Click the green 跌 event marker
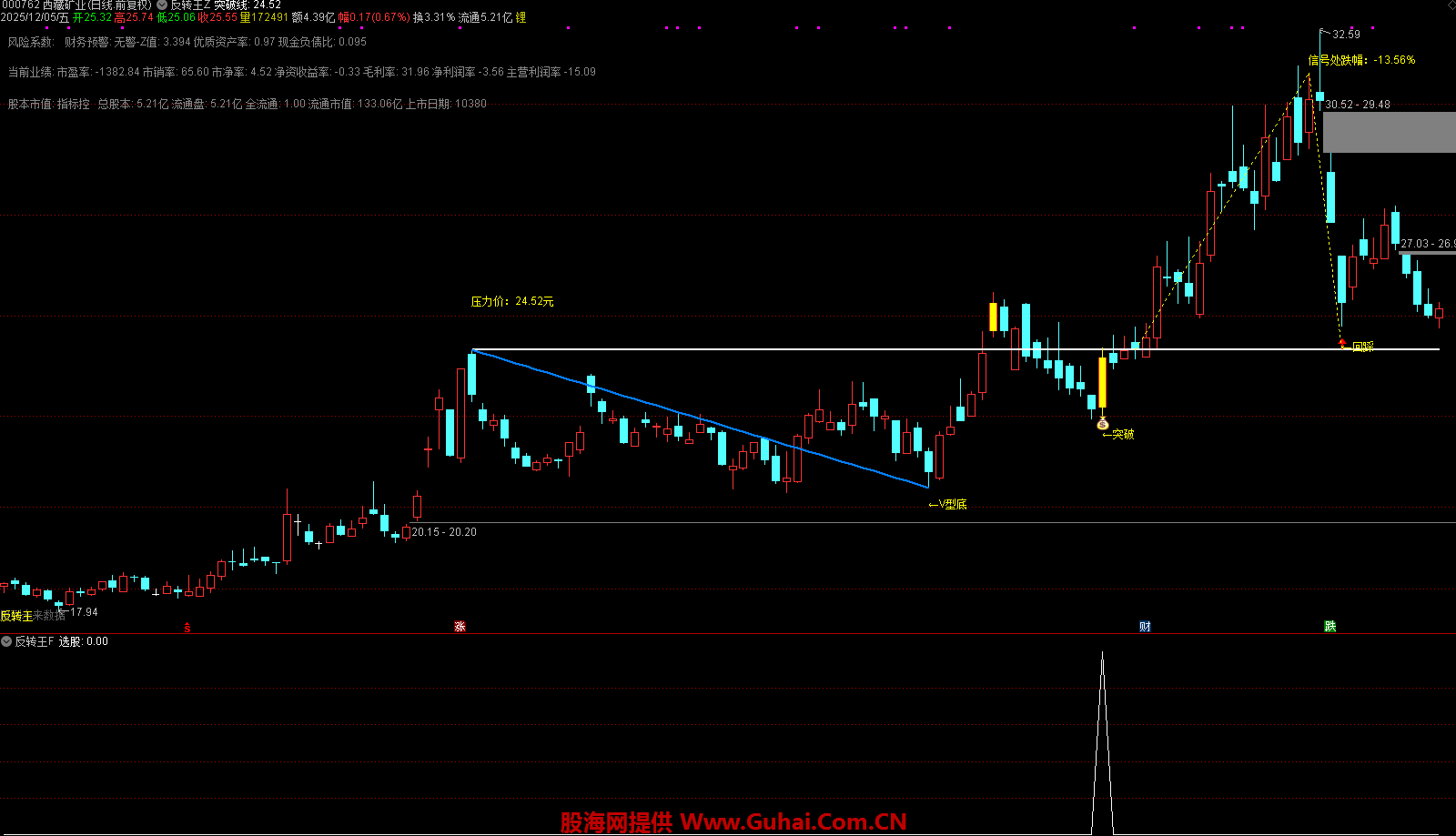Viewport: 1456px width, 836px height. (1330, 627)
